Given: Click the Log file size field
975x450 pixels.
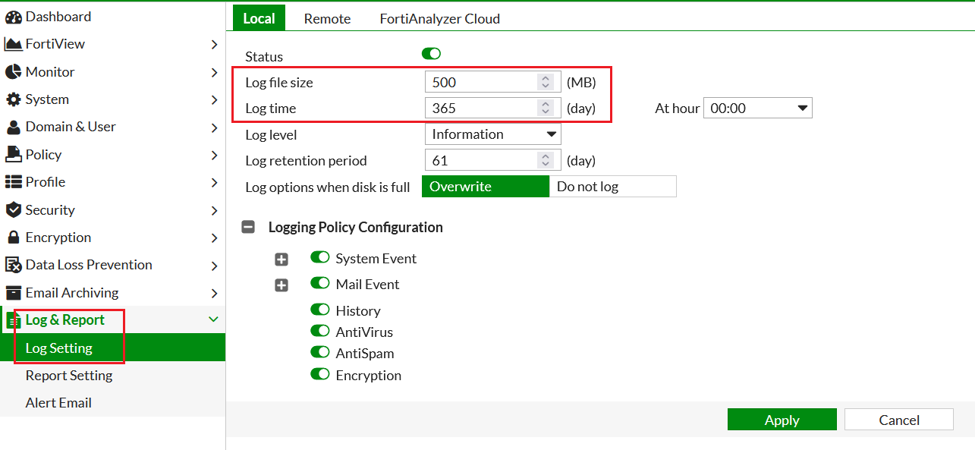Looking at the screenshot, I should 493,82.
